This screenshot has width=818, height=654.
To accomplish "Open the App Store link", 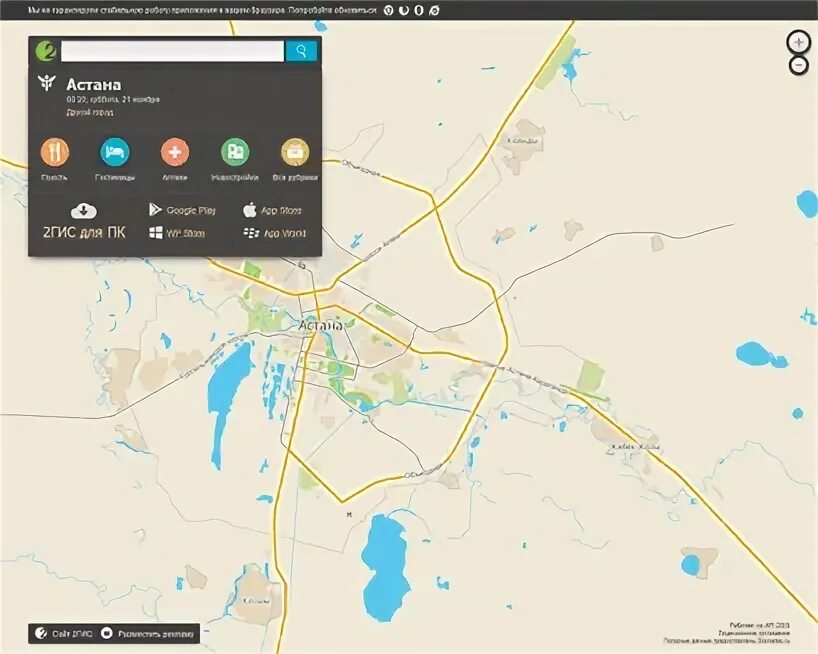I will point(272,210).
